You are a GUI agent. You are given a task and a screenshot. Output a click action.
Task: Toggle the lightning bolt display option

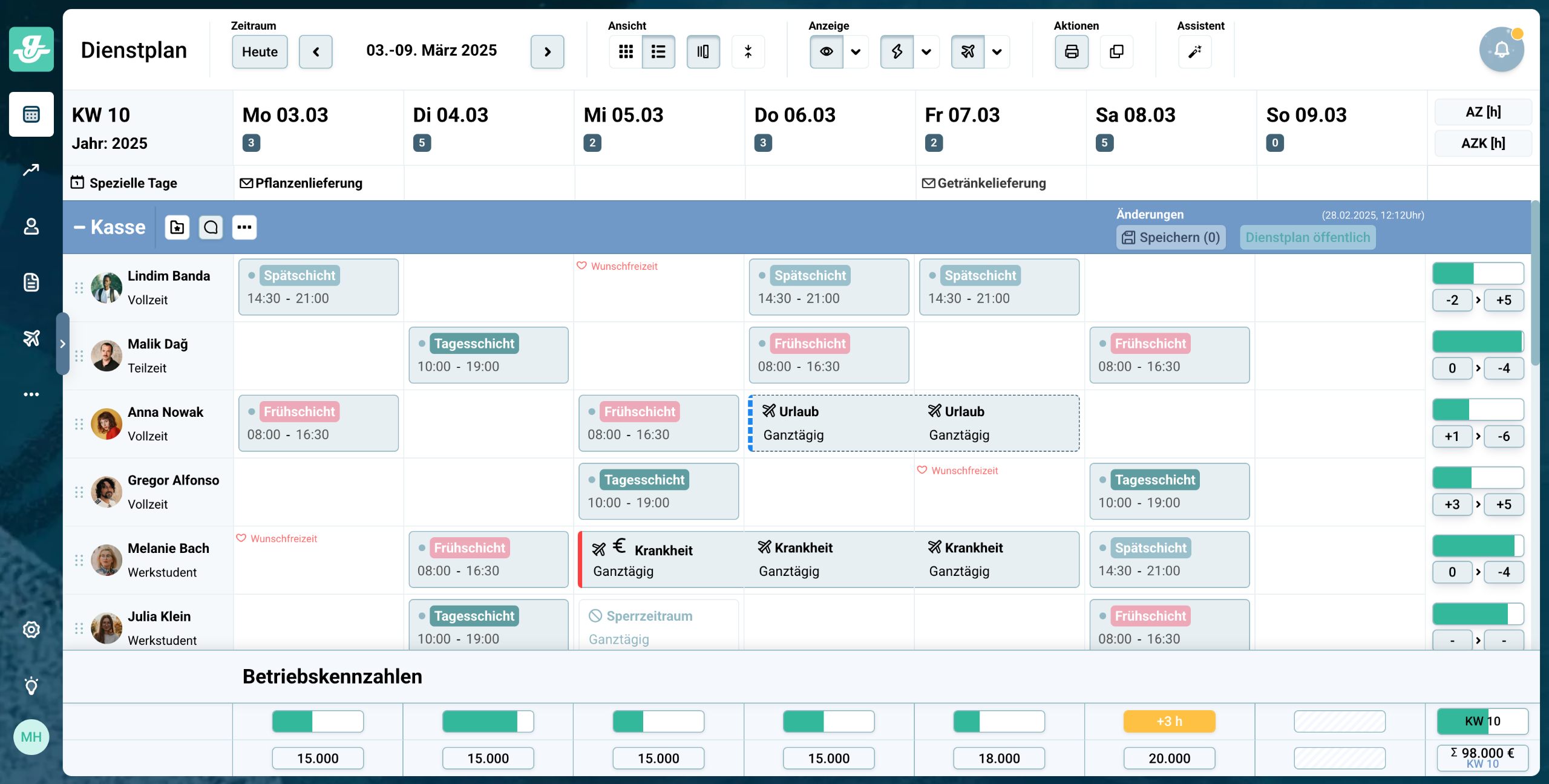point(897,51)
